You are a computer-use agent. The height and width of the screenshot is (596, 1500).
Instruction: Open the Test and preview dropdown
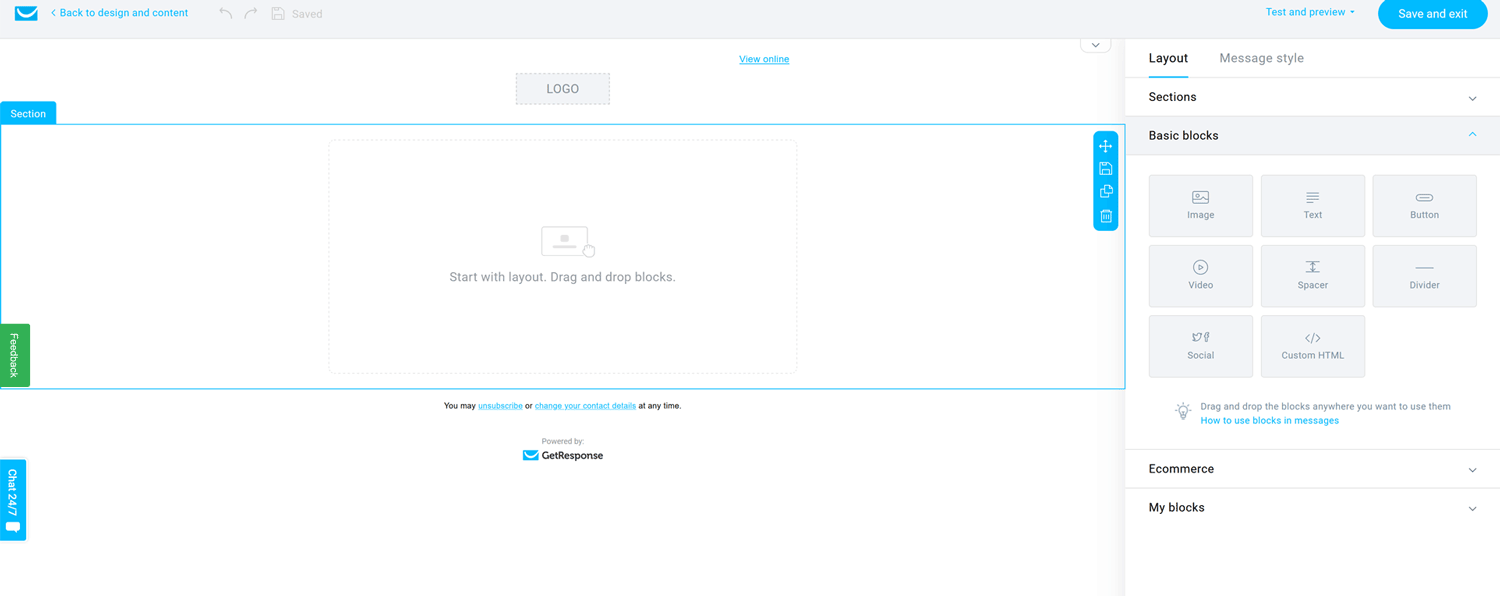(x=1310, y=12)
